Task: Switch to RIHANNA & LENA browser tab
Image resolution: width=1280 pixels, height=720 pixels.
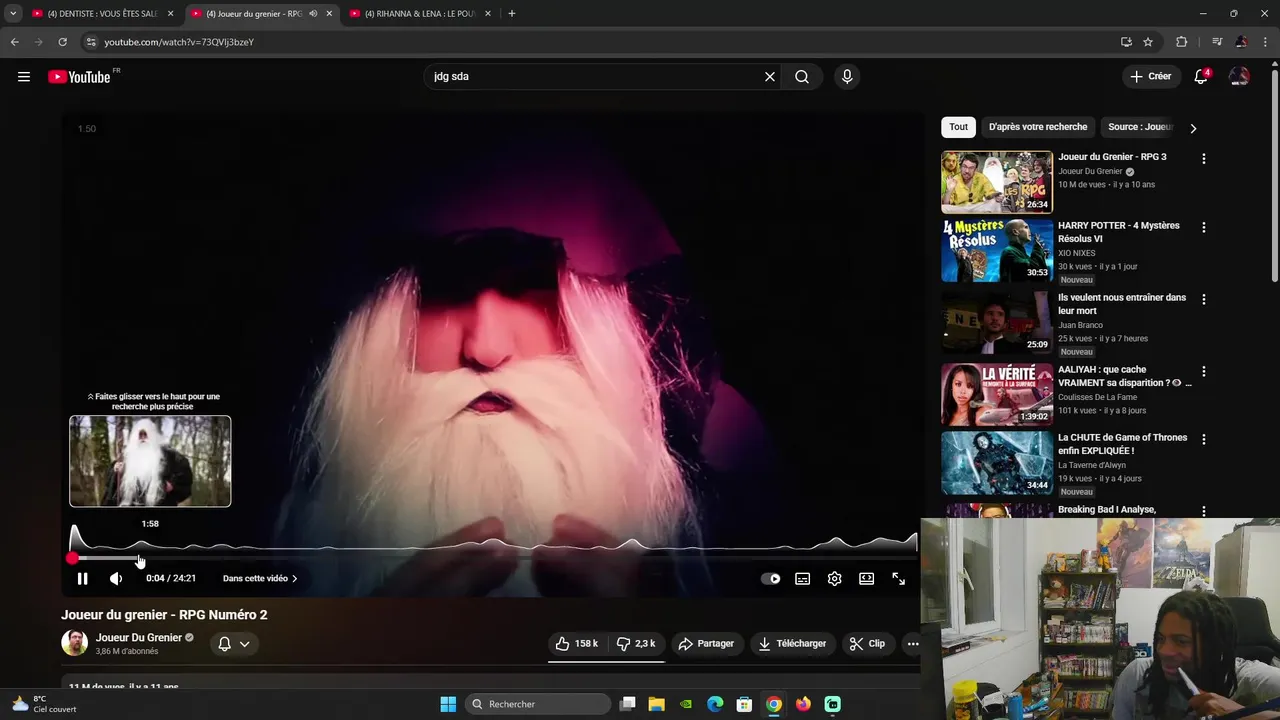Action: click(420, 14)
